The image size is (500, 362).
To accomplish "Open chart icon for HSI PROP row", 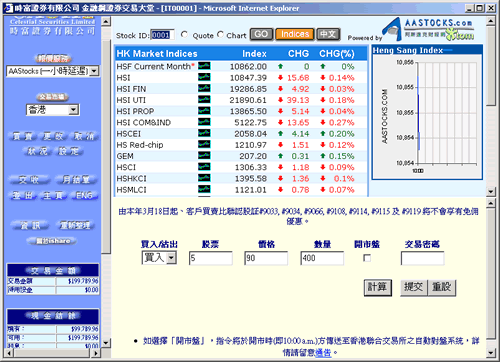I will (x=204, y=111).
